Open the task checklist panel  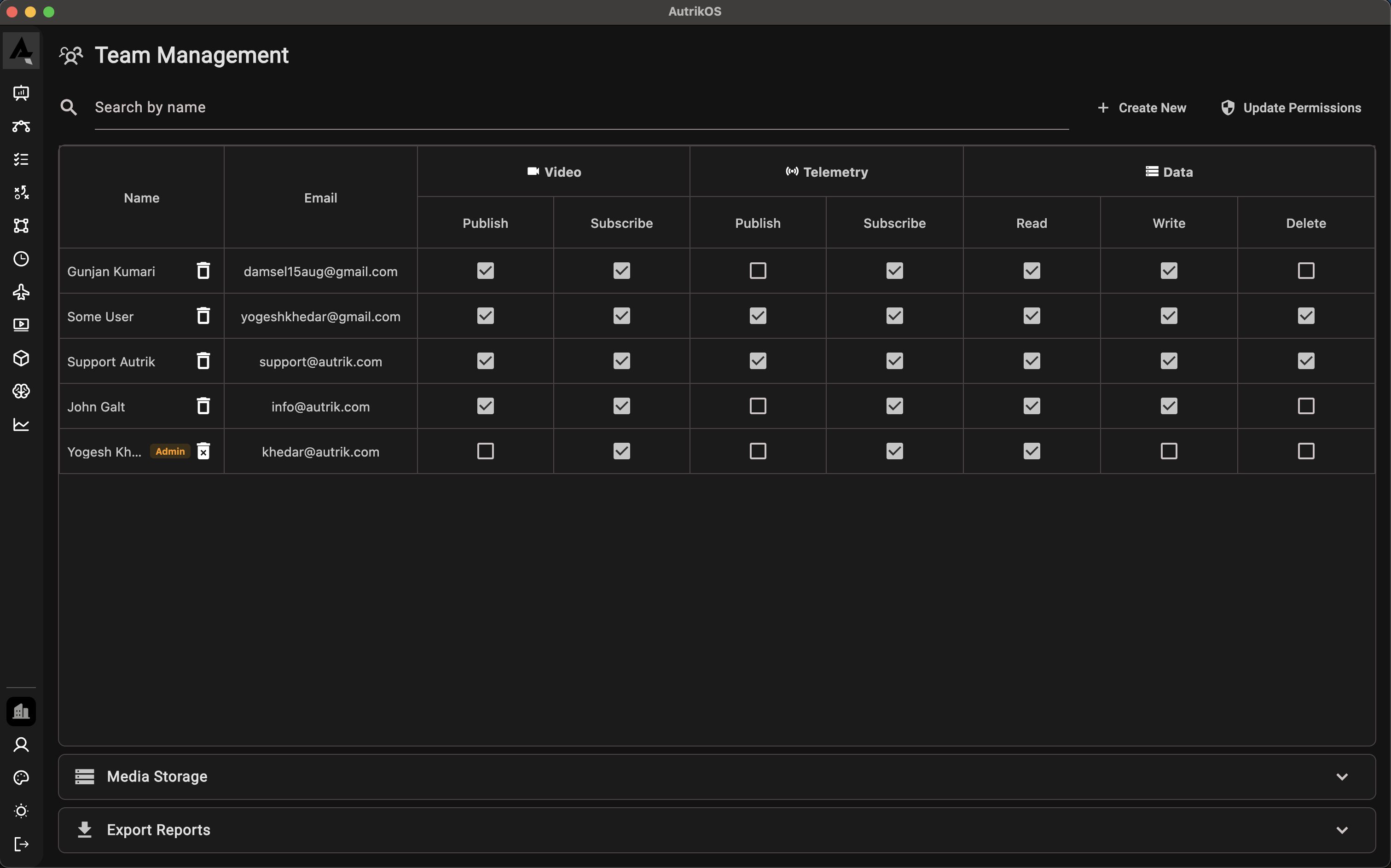21,159
